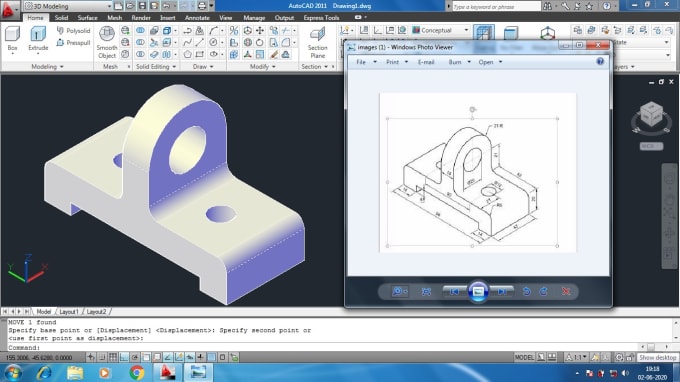Click the Plot printer icon
The width and height of the screenshot is (680, 382).
tap(202, 6)
